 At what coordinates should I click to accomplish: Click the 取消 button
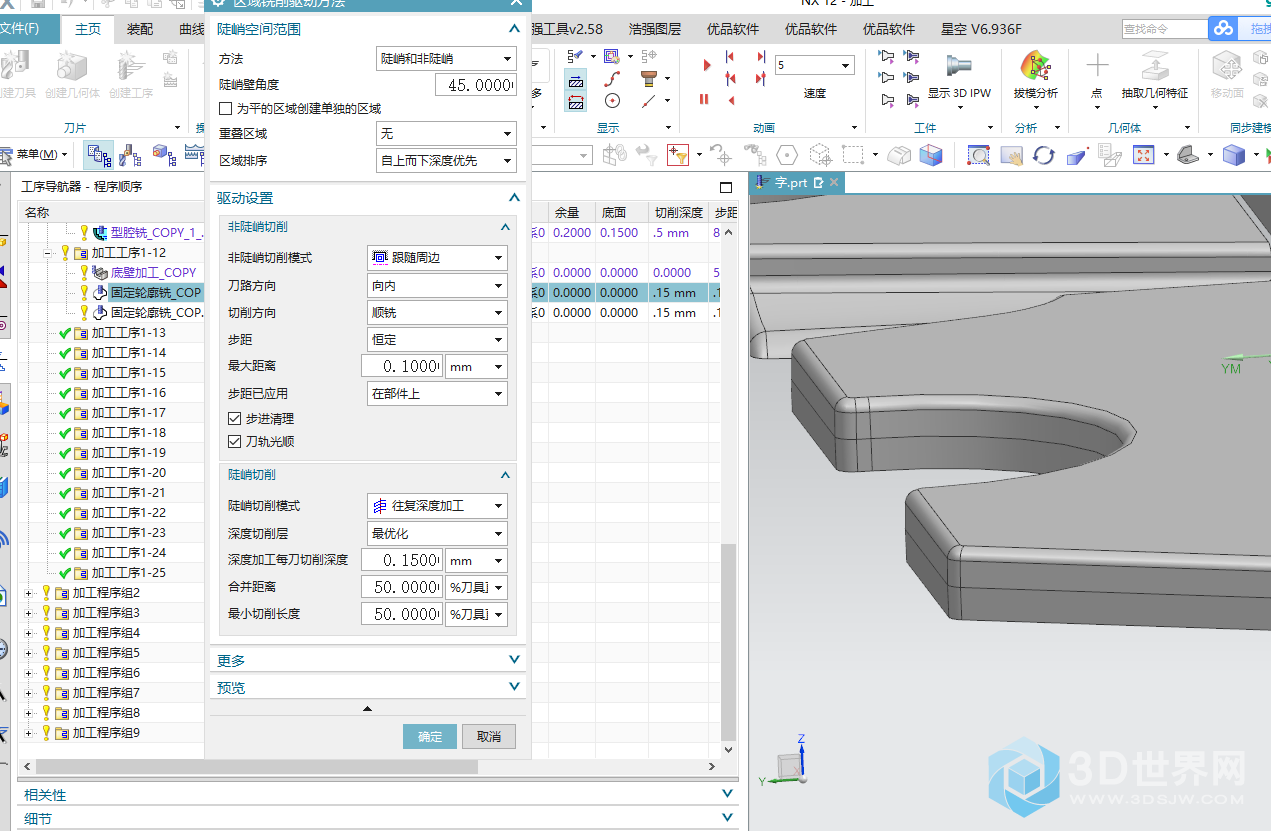click(489, 737)
